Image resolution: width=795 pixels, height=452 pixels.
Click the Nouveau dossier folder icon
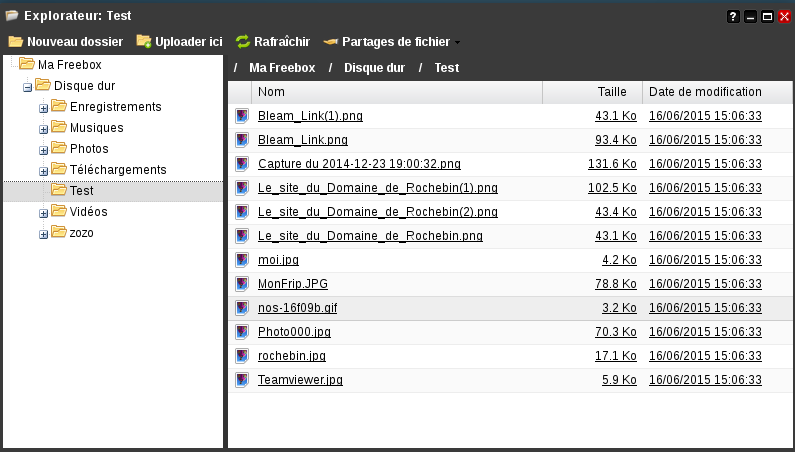point(15,42)
